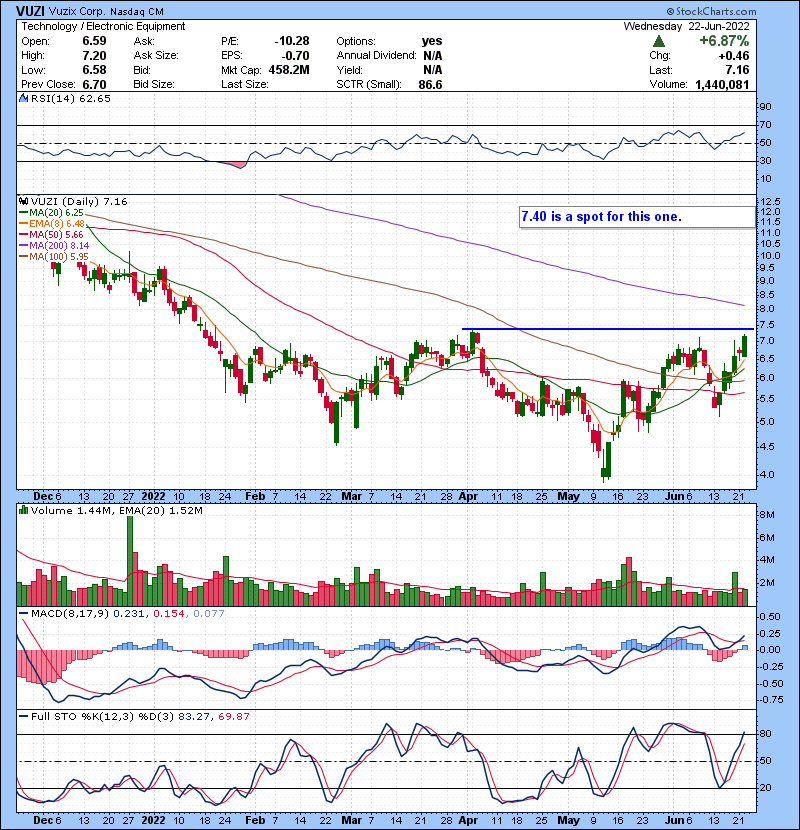
Task: Click the stochastic %K value 83.27
Action: click(x=194, y=716)
